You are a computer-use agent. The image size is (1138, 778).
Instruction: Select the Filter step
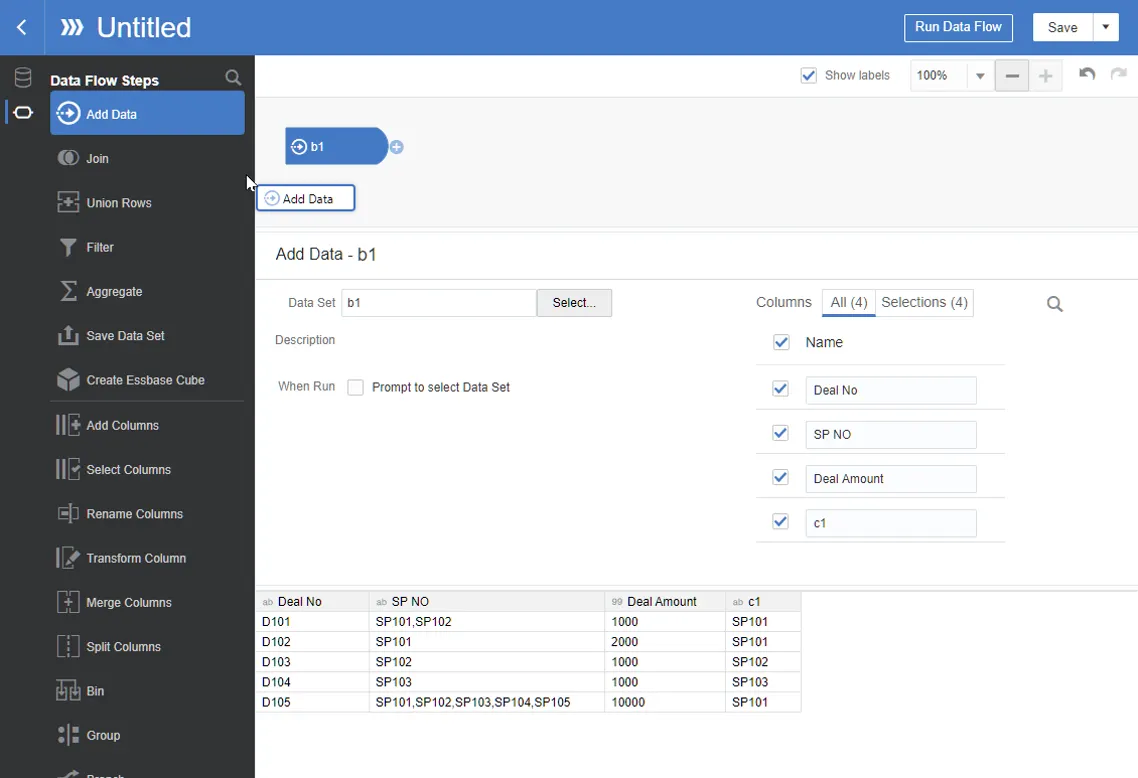(100, 247)
